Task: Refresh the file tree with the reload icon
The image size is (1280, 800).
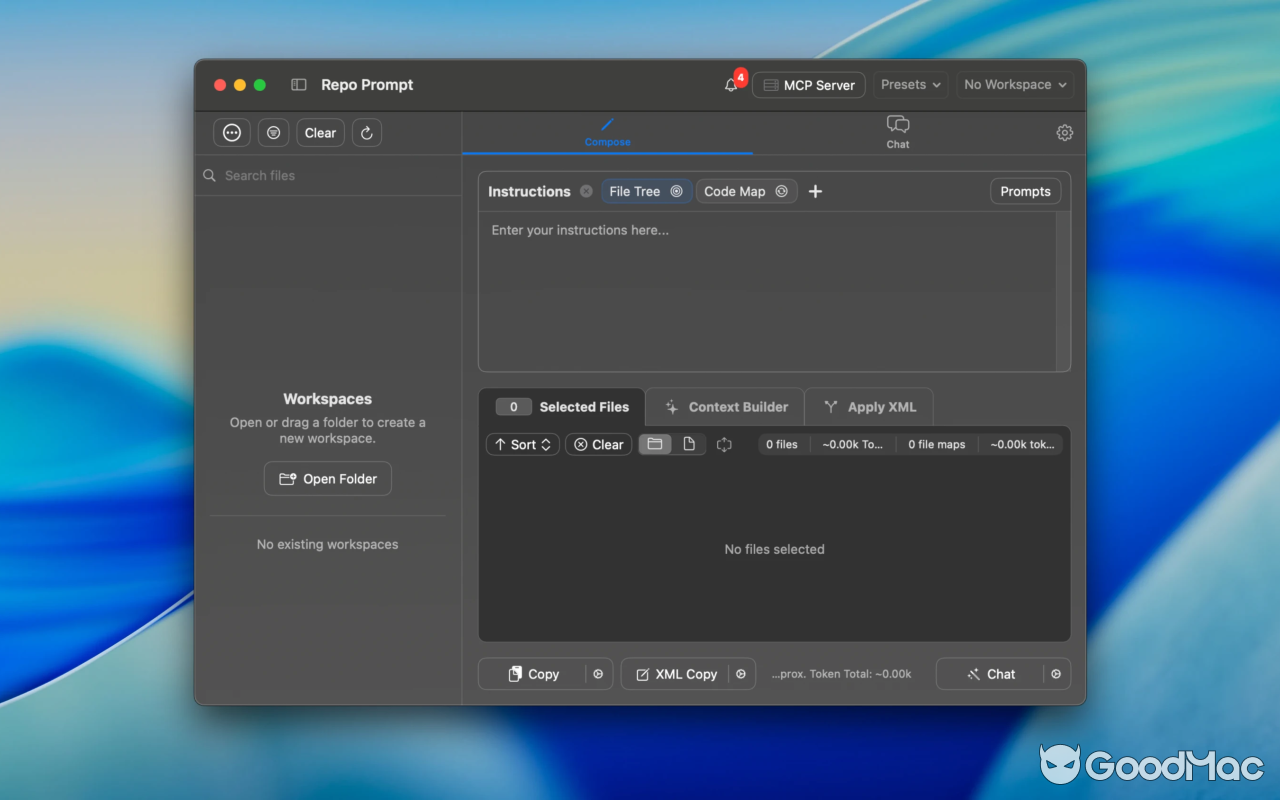Action: pos(366,132)
